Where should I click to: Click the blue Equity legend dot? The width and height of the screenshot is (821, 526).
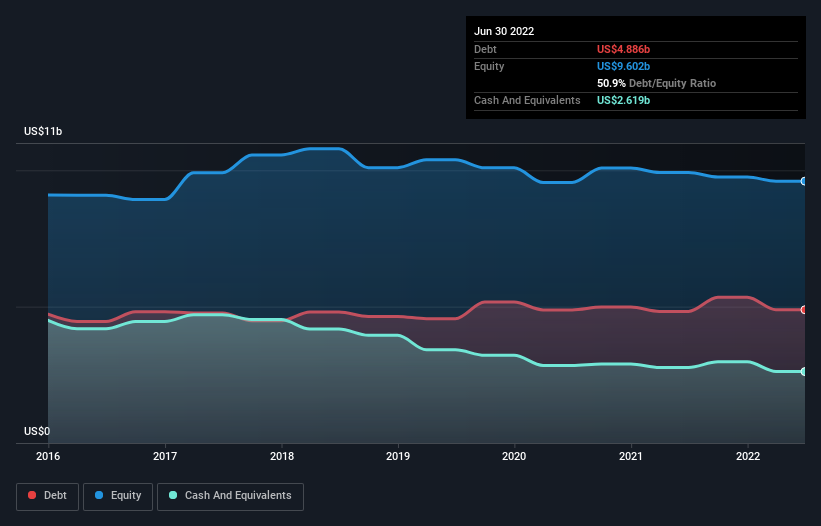pos(99,495)
